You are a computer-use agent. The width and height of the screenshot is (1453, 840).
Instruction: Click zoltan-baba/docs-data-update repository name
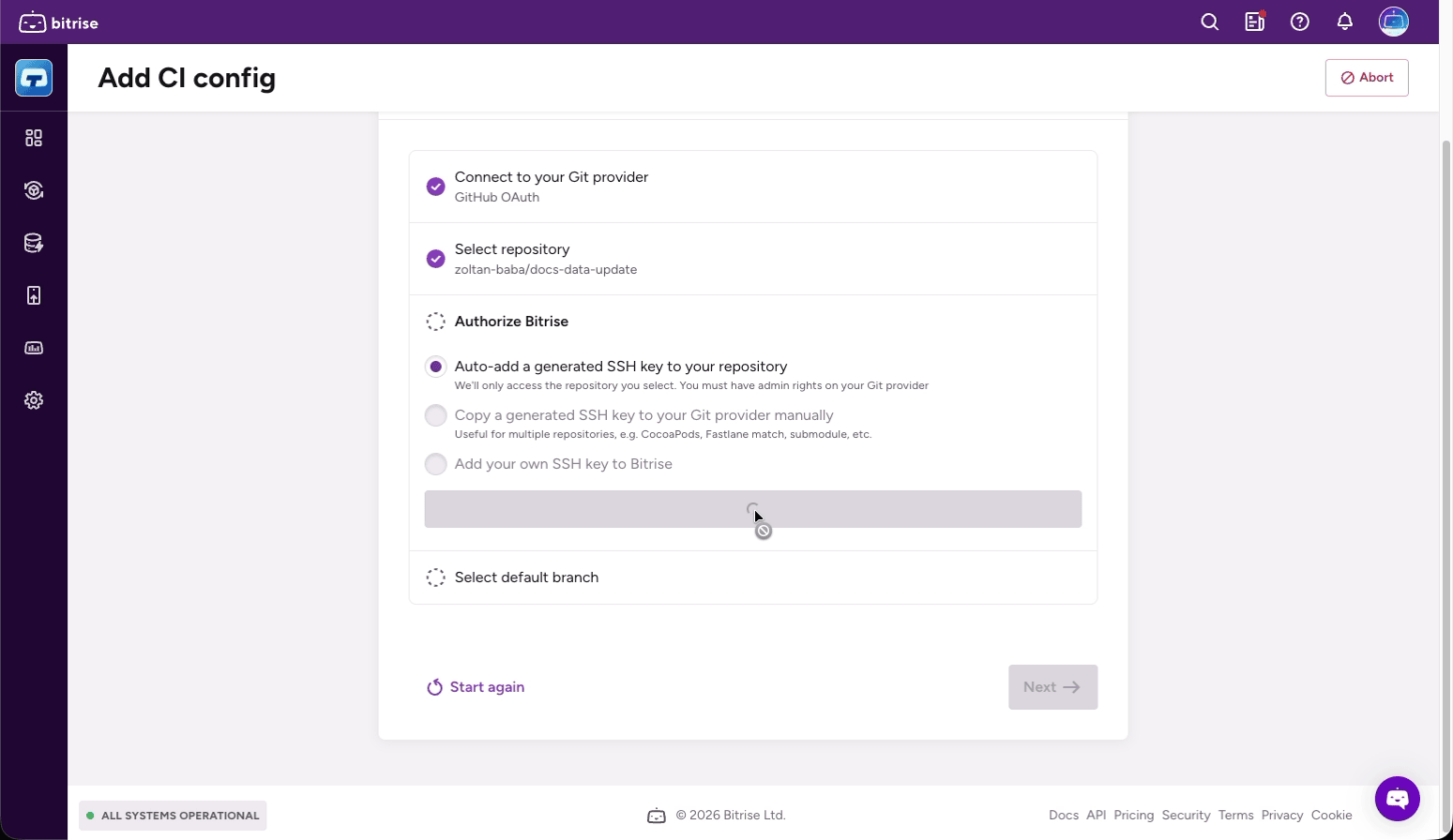click(546, 270)
